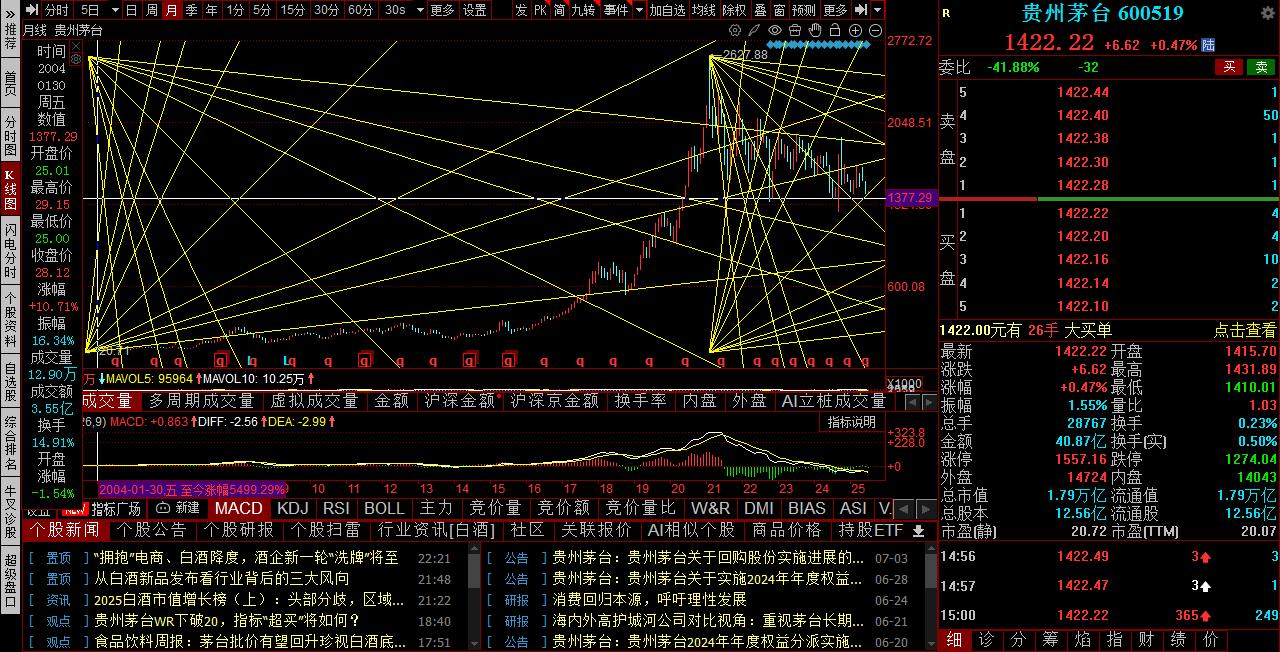
Task: Open the 指标广场 indicator plaza
Action: click(116, 508)
